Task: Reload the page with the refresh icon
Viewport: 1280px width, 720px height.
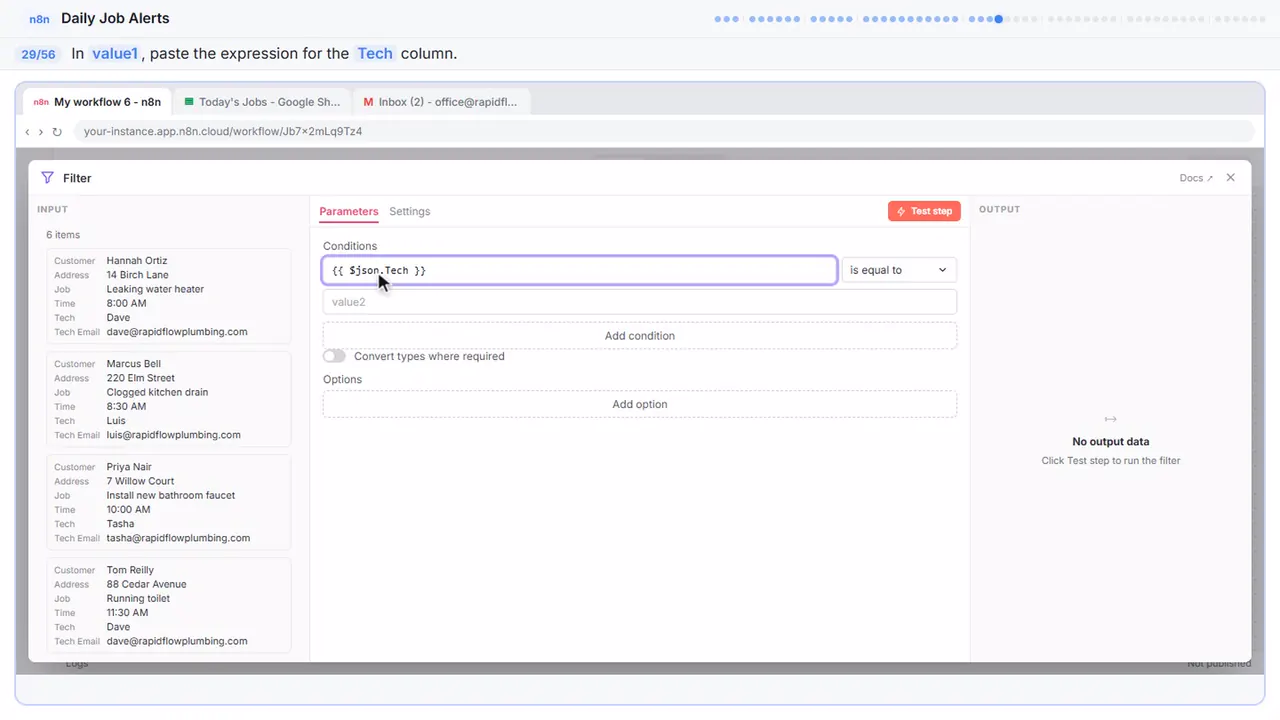Action: 57,131
